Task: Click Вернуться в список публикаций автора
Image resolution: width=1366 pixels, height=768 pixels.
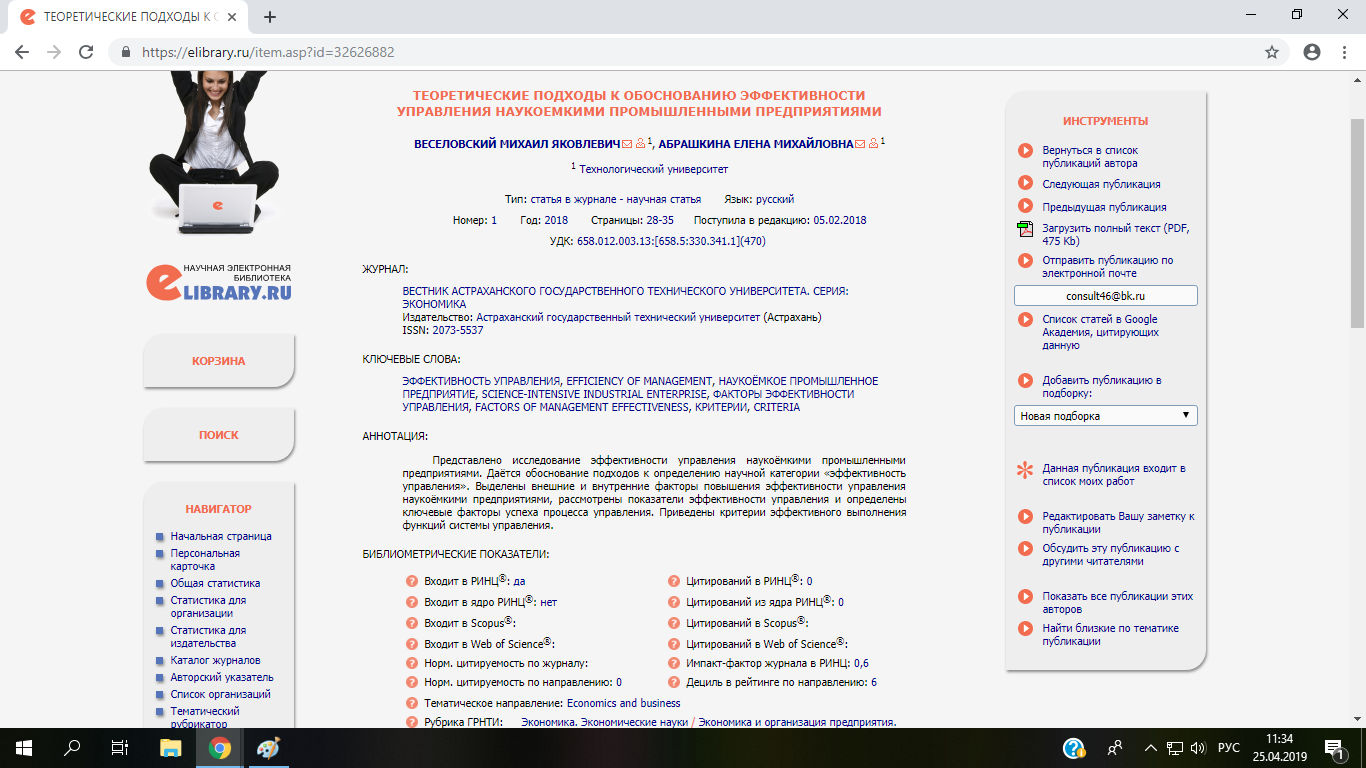Action: click(x=1090, y=156)
